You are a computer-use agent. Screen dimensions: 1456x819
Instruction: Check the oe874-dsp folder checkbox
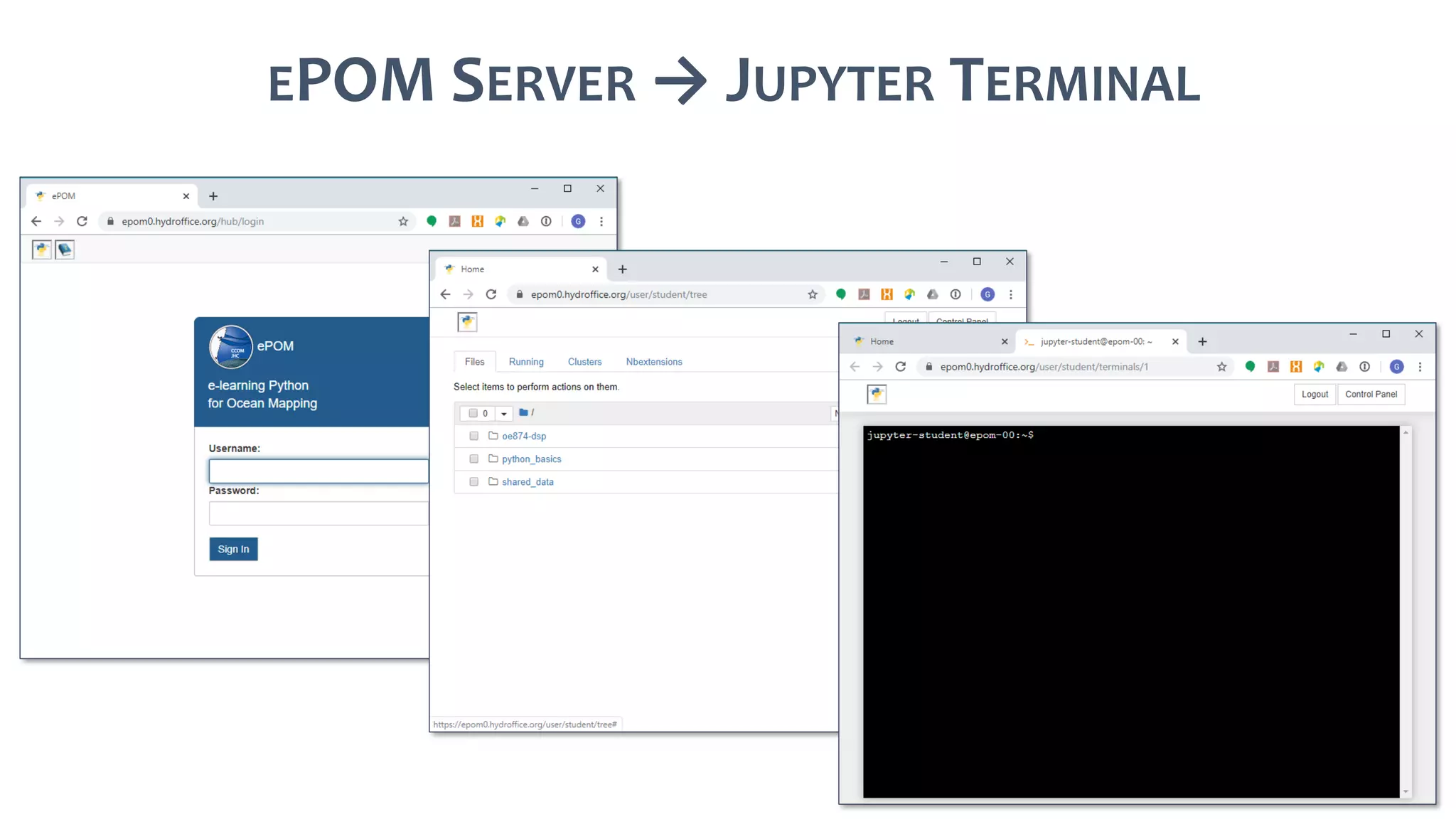[474, 436]
